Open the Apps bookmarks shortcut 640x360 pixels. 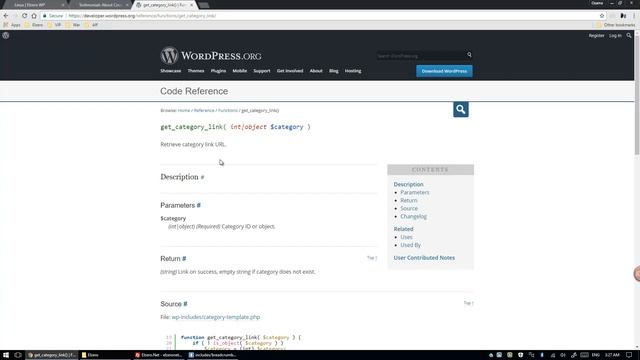coord(12,25)
